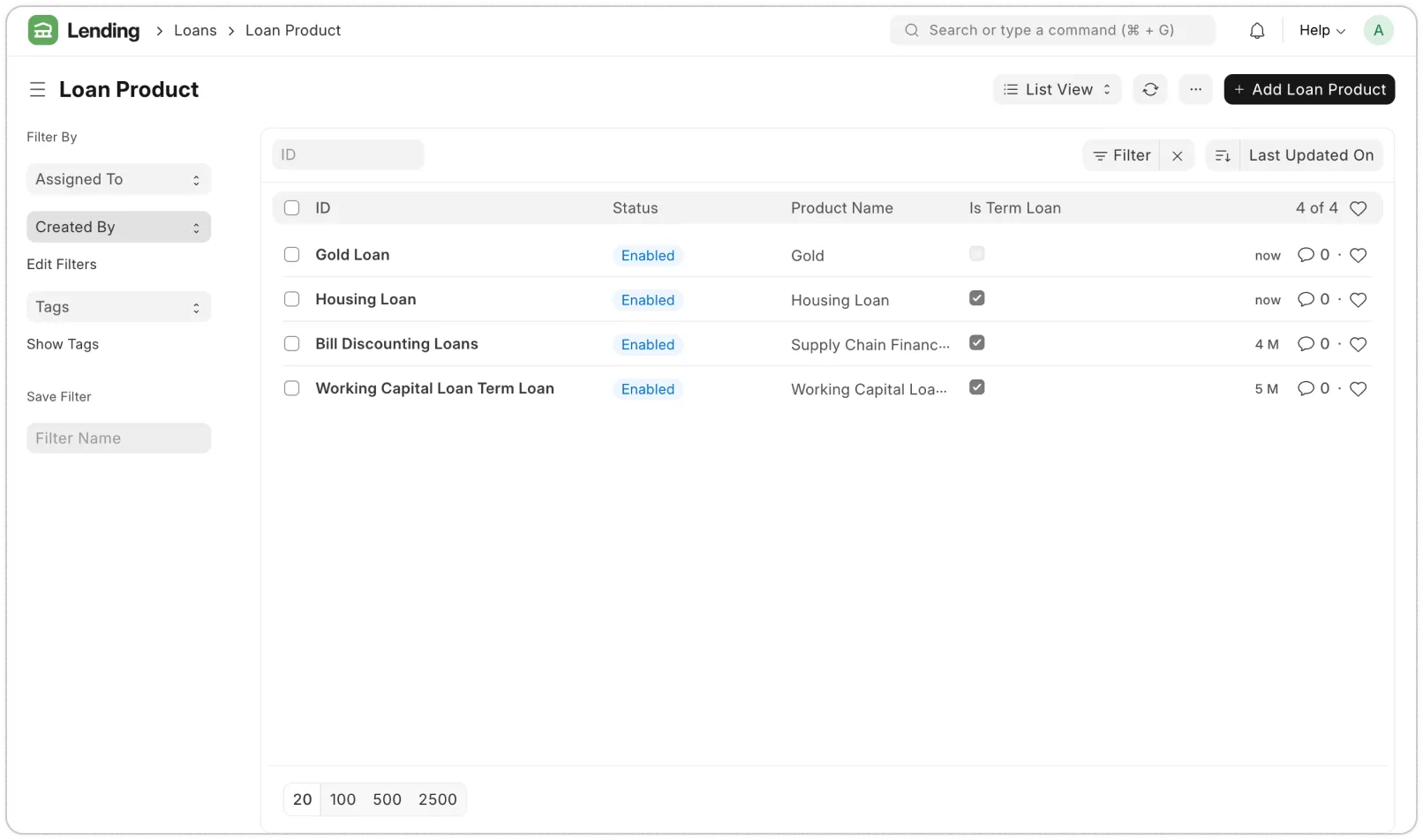Refresh the Loan Product list
This screenshot has height=840, width=1423.
(x=1149, y=89)
